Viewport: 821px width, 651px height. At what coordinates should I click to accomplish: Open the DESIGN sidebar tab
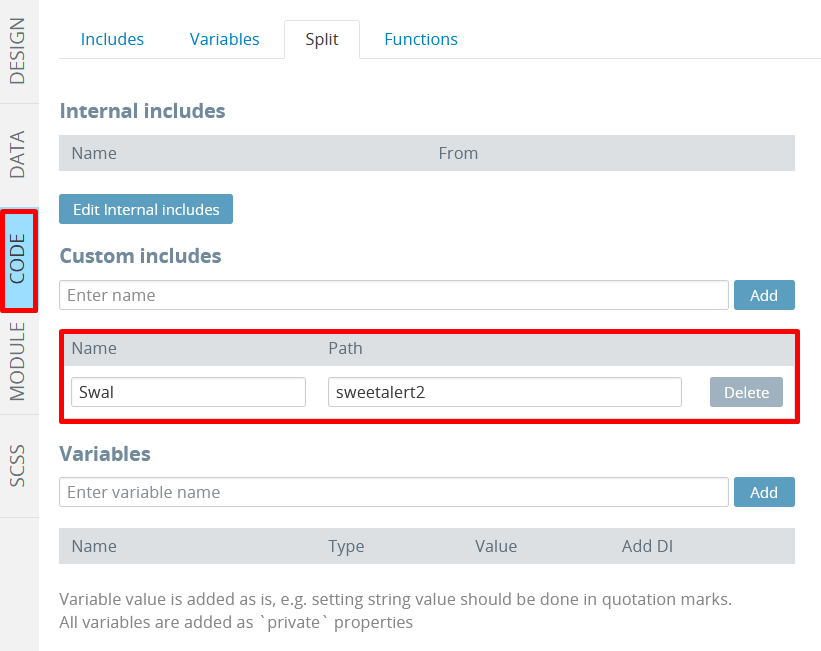18,51
